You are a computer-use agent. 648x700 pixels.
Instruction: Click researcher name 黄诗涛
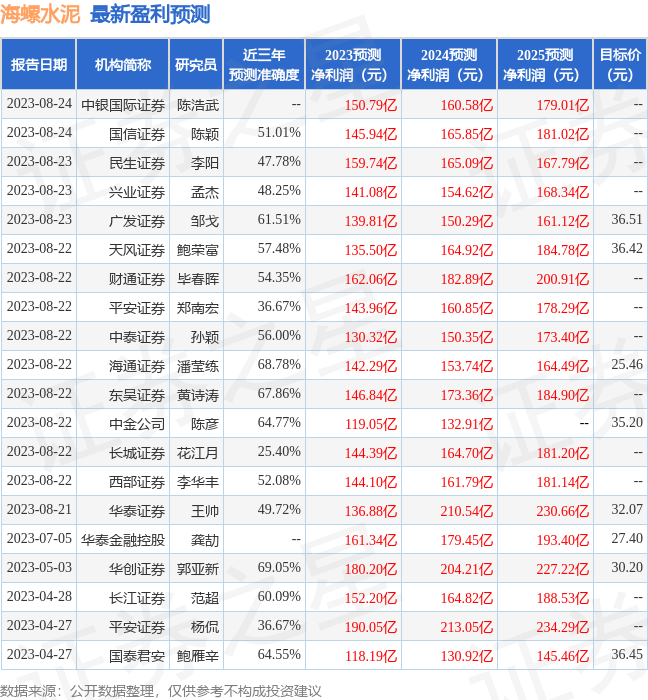click(x=198, y=396)
